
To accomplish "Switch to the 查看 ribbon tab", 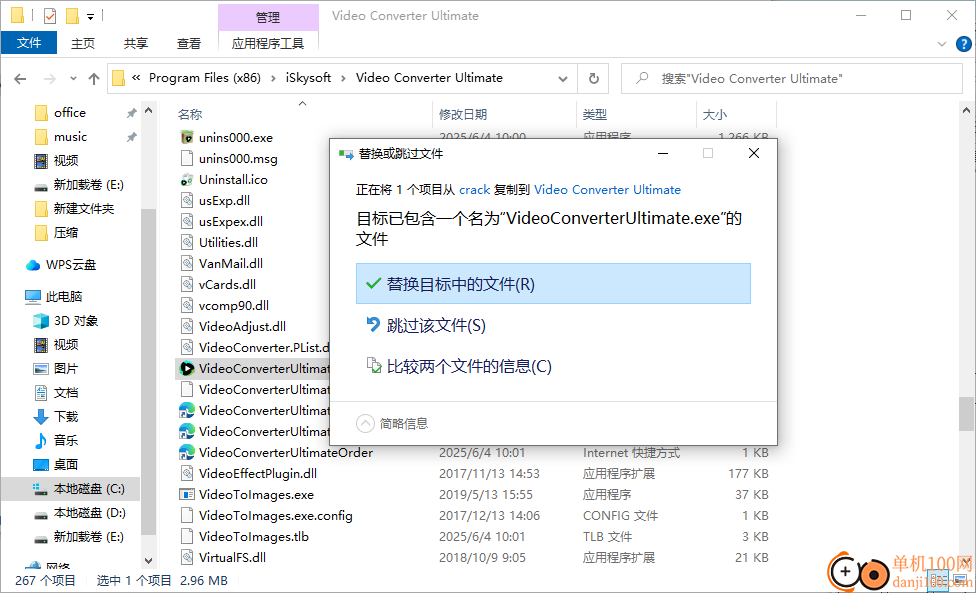I will click(189, 44).
